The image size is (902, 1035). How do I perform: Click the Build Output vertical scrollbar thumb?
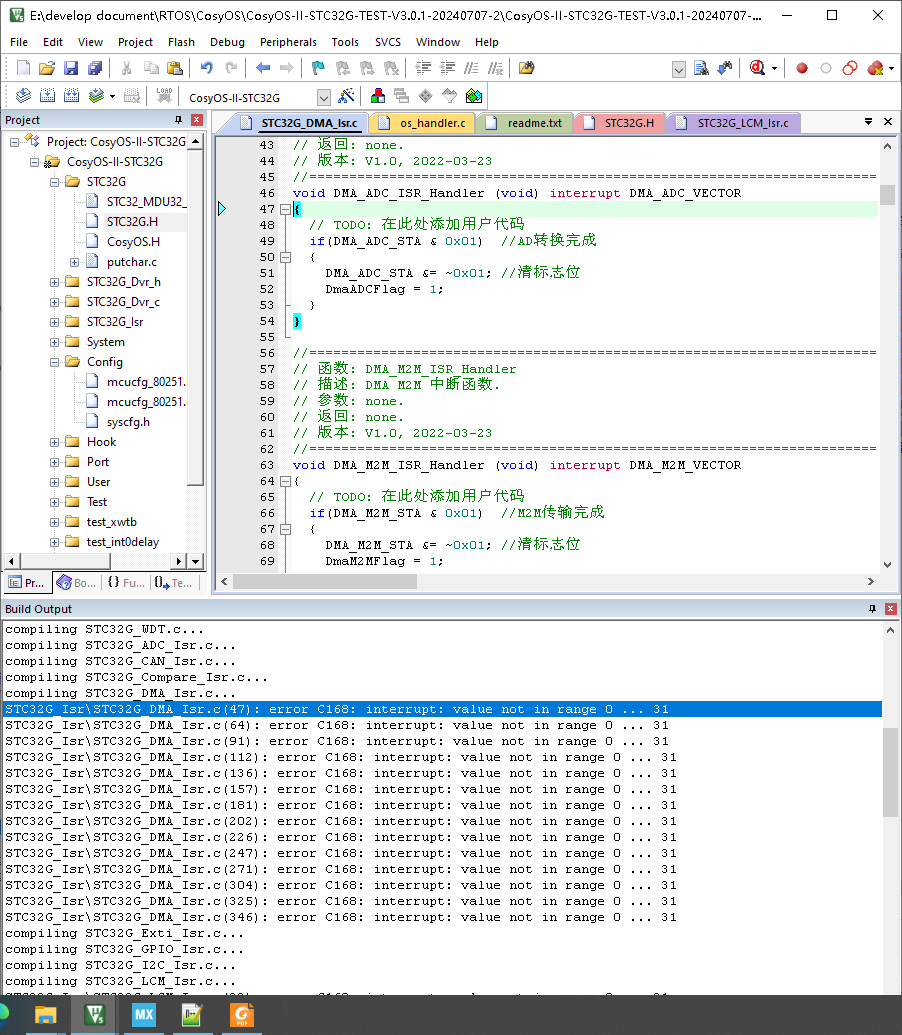pos(890,772)
